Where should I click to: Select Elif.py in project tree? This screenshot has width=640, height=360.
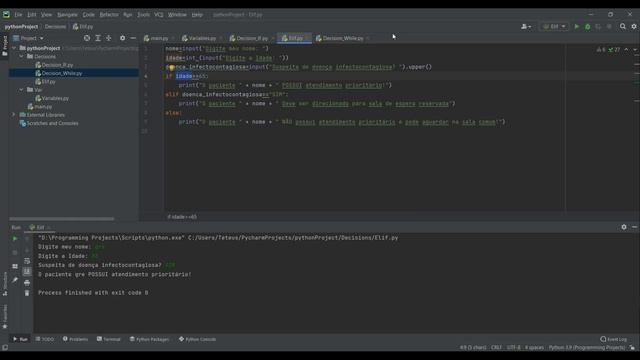[48, 82]
